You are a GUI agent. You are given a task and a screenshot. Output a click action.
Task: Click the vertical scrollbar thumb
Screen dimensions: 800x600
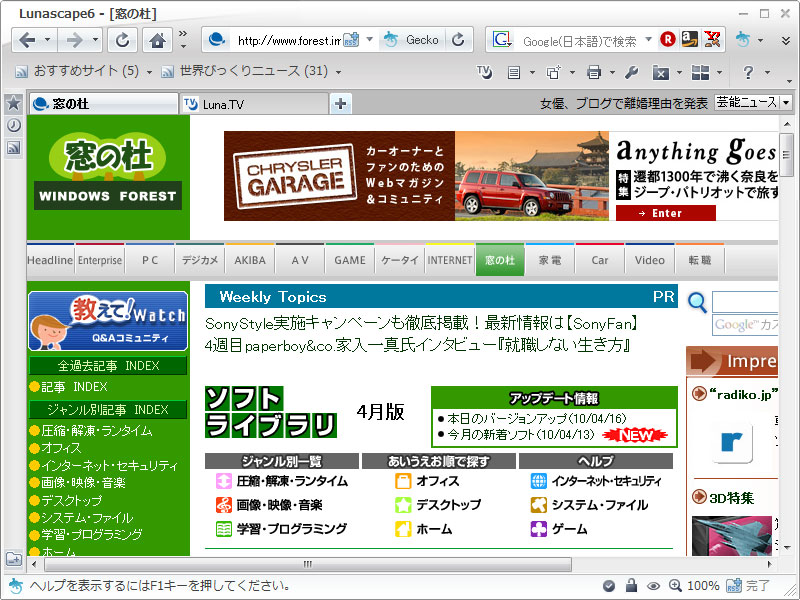click(786, 154)
